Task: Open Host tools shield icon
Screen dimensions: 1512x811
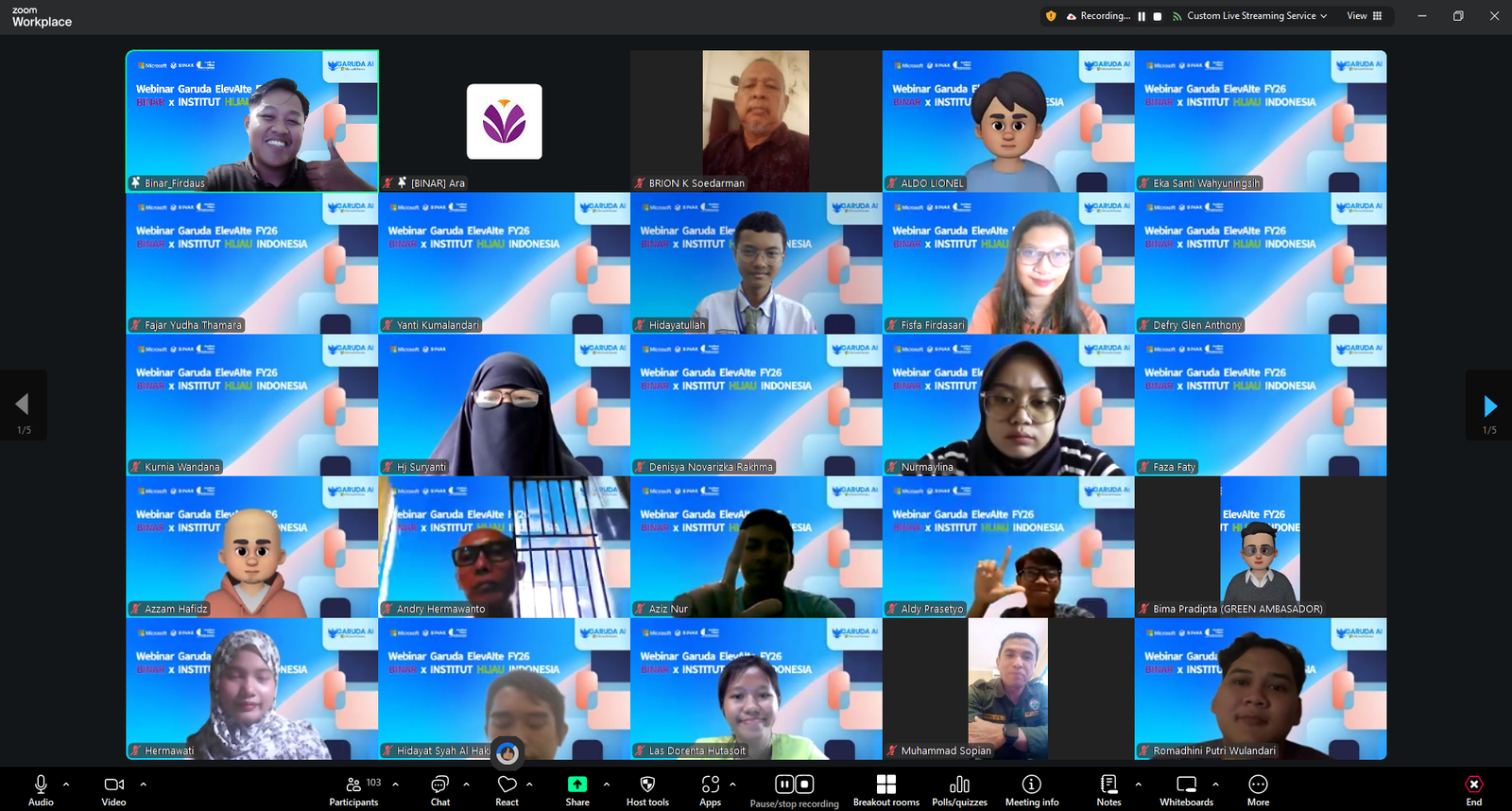Action: (x=647, y=790)
